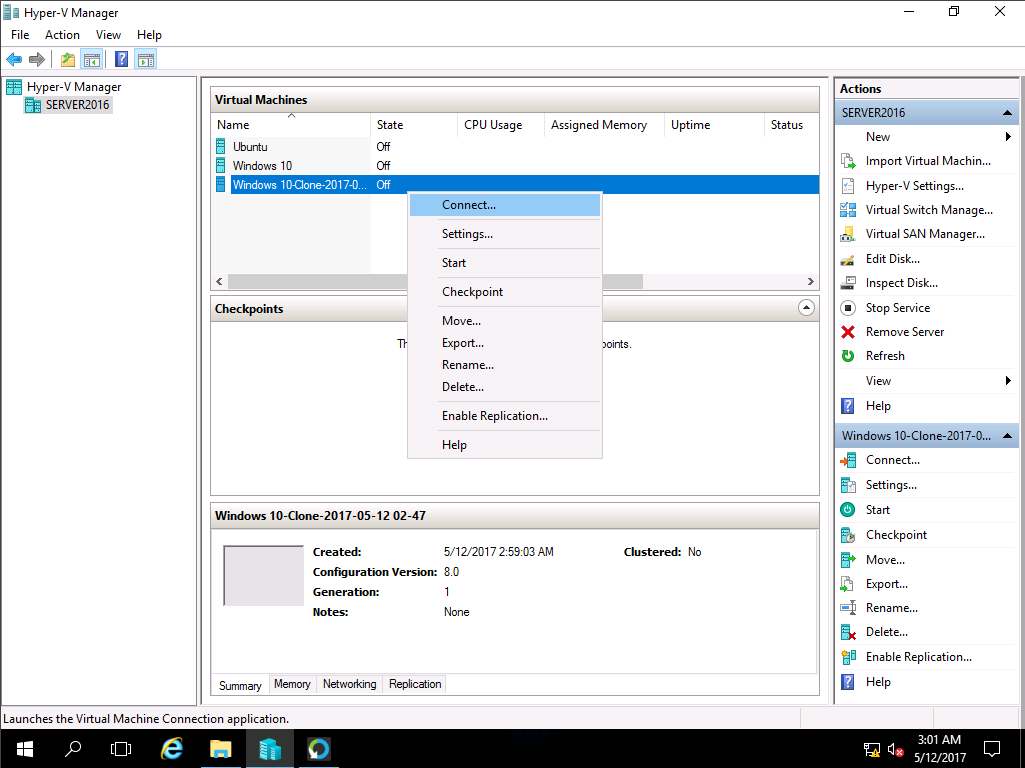Toggle the Show/Hide Console Tree icon
Screen dimensions: 1025x768
[92, 59]
